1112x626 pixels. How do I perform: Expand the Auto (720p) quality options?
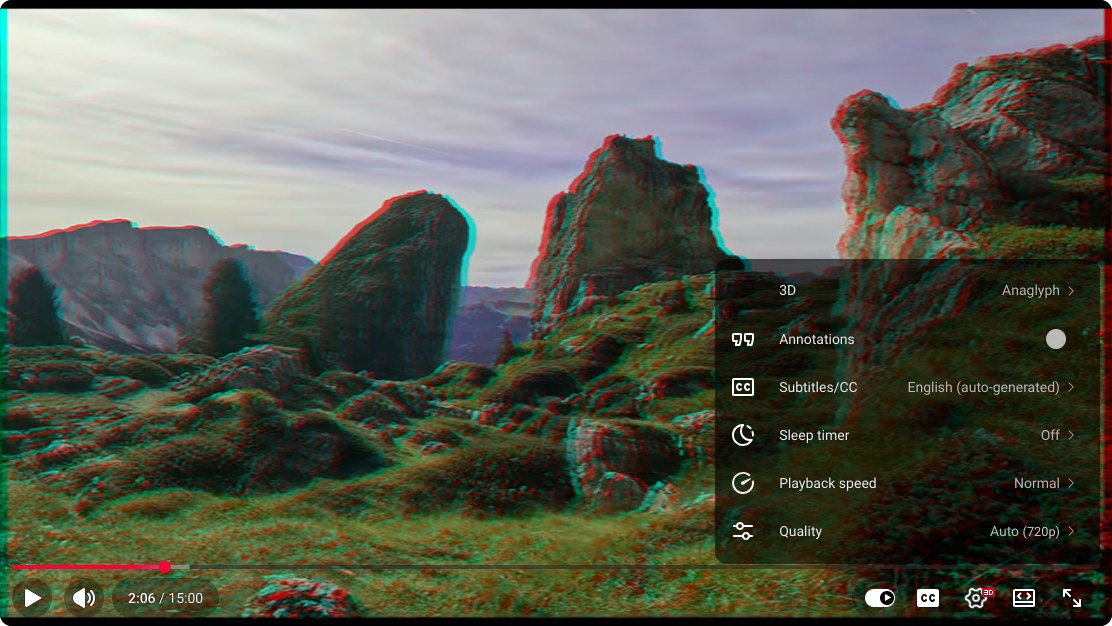(x=1032, y=532)
